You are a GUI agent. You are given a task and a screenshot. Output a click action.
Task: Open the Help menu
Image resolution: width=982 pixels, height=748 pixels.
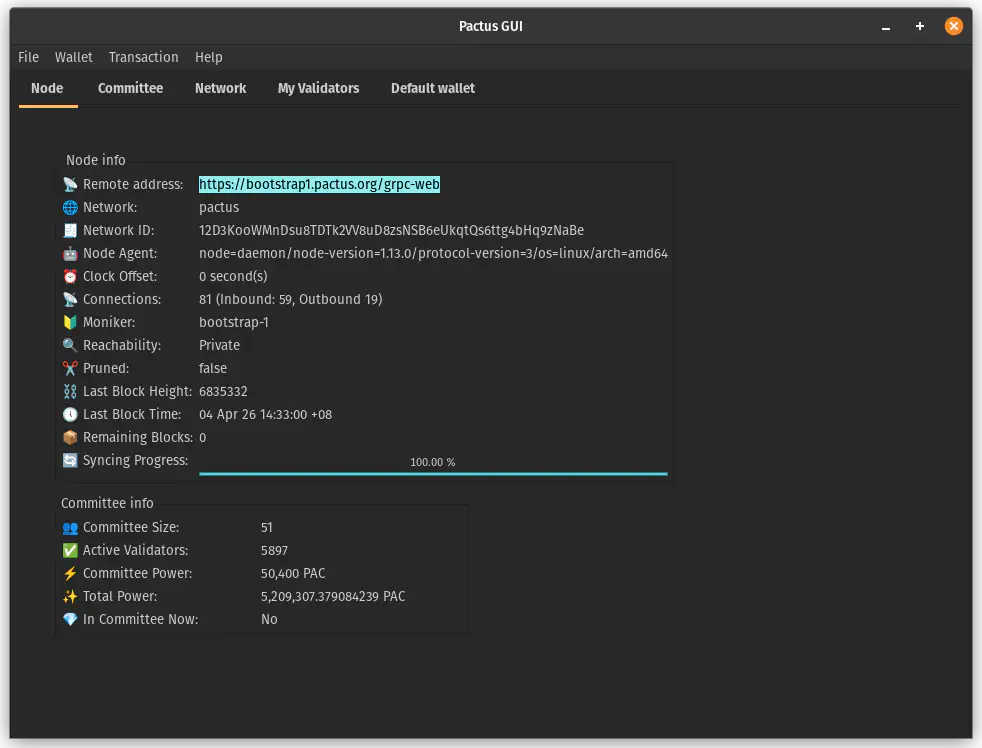[x=209, y=57]
